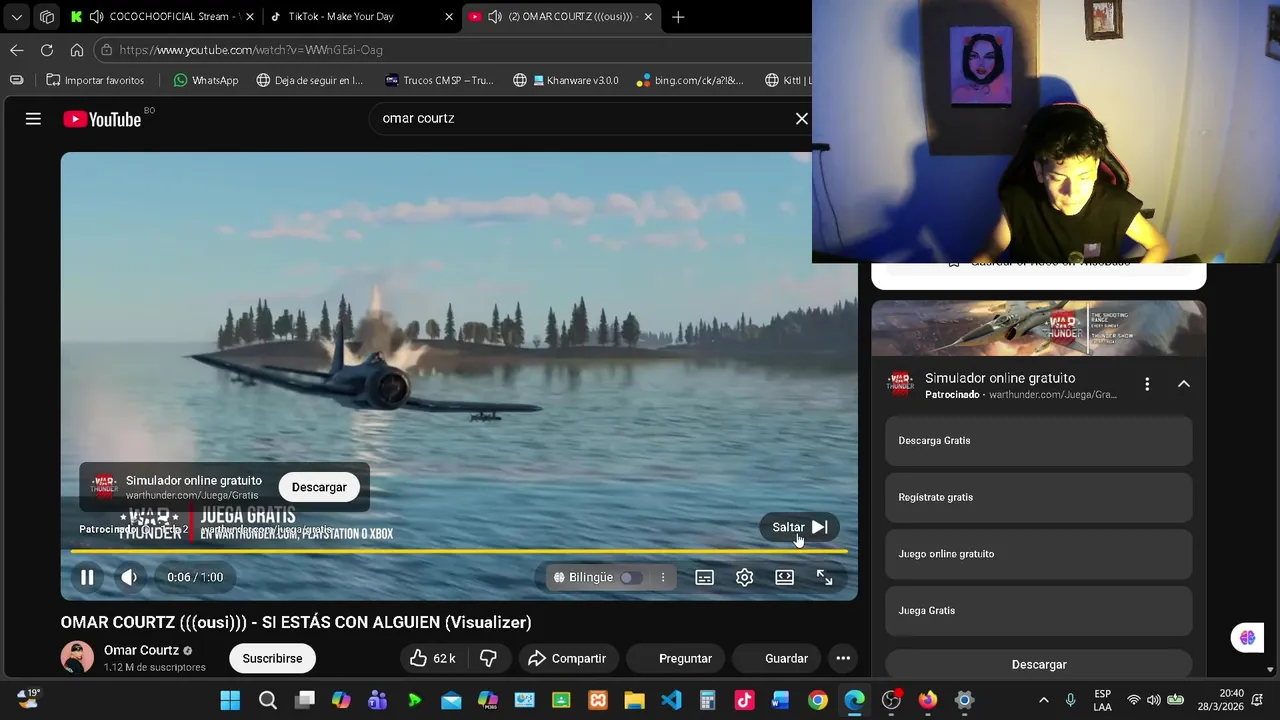
Task: Go to the YouTube home logo
Action: coord(102,119)
